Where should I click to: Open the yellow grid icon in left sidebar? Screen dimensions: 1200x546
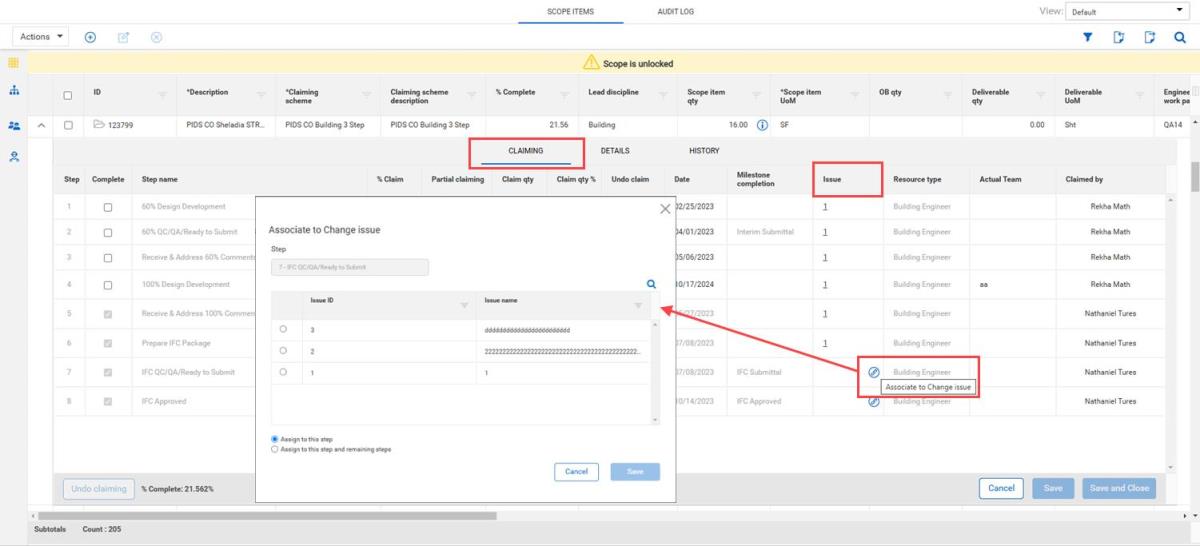point(14,63)
